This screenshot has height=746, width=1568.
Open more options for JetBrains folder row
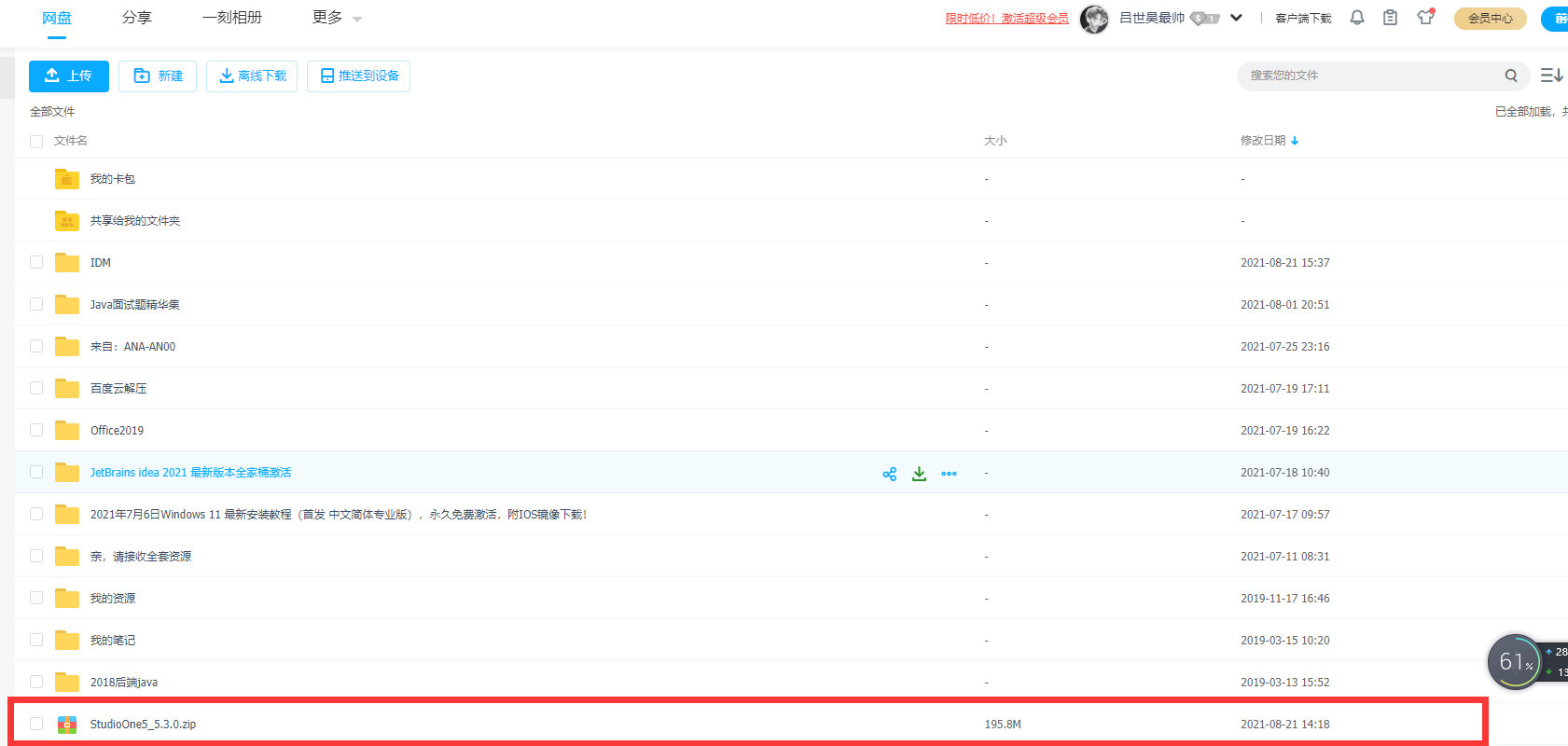pos(949,474)
